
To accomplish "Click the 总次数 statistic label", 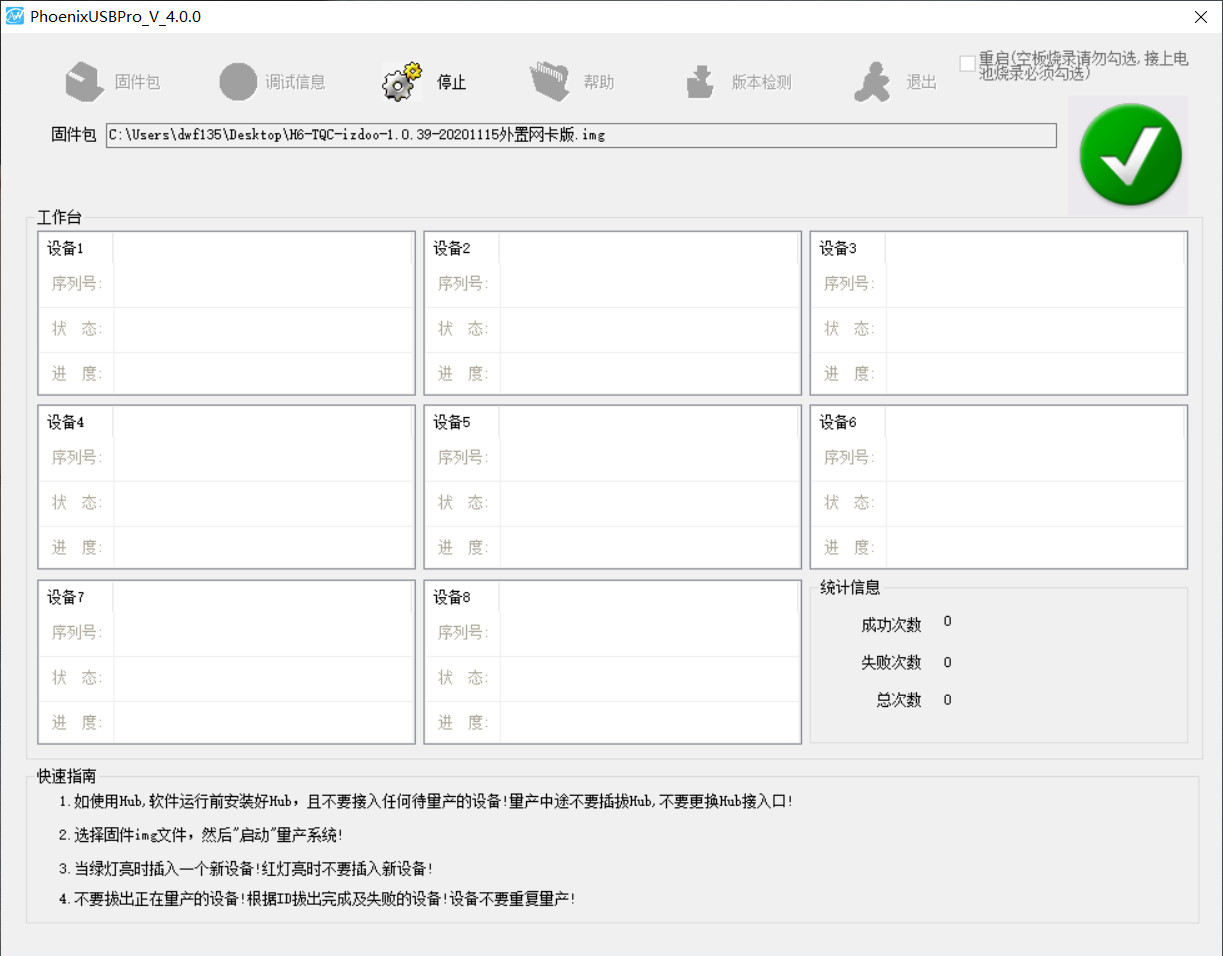I will pyautogui.click(x=899, y=700).
